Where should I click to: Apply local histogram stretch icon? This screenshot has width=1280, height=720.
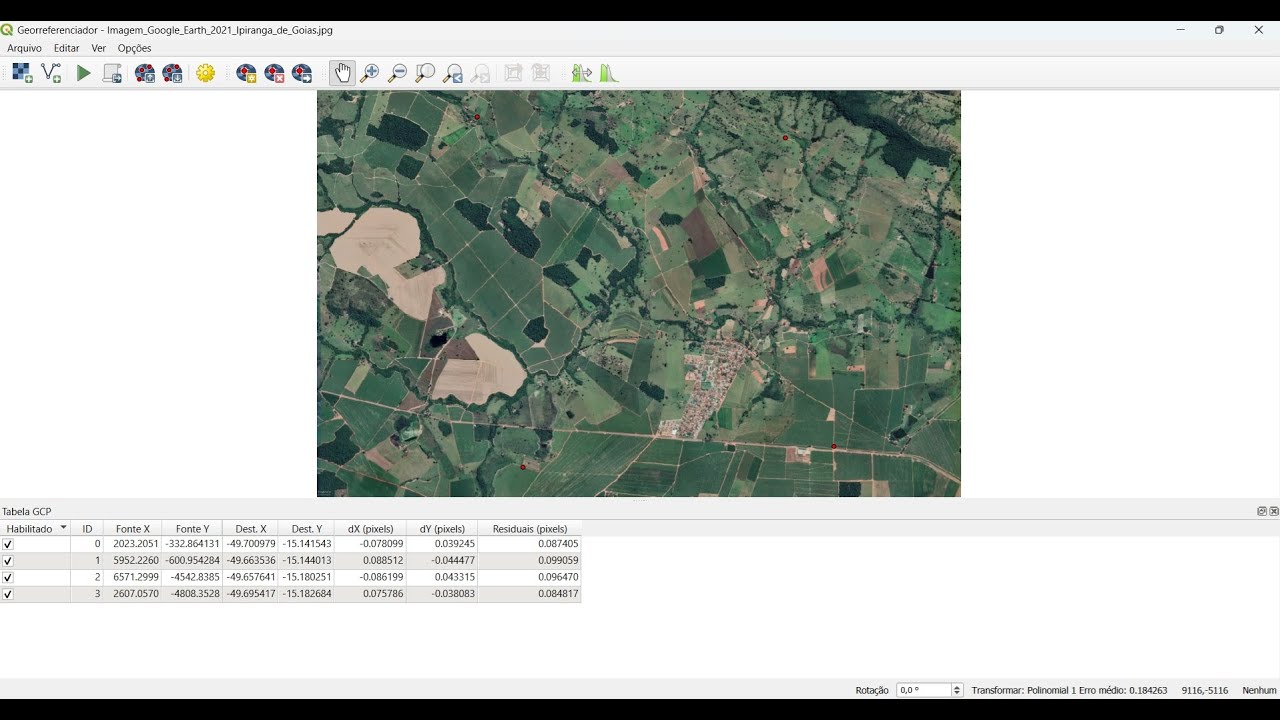point(609,73)
